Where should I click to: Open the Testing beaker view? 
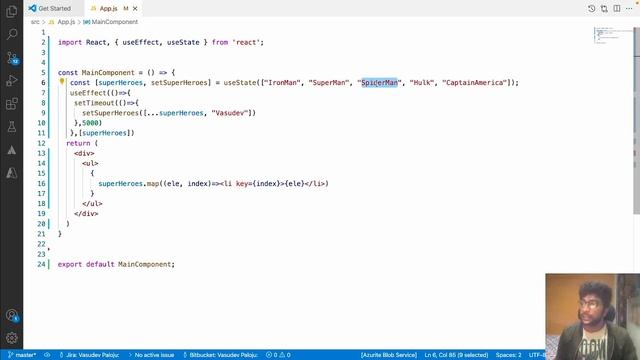click(x=11, y=127)
